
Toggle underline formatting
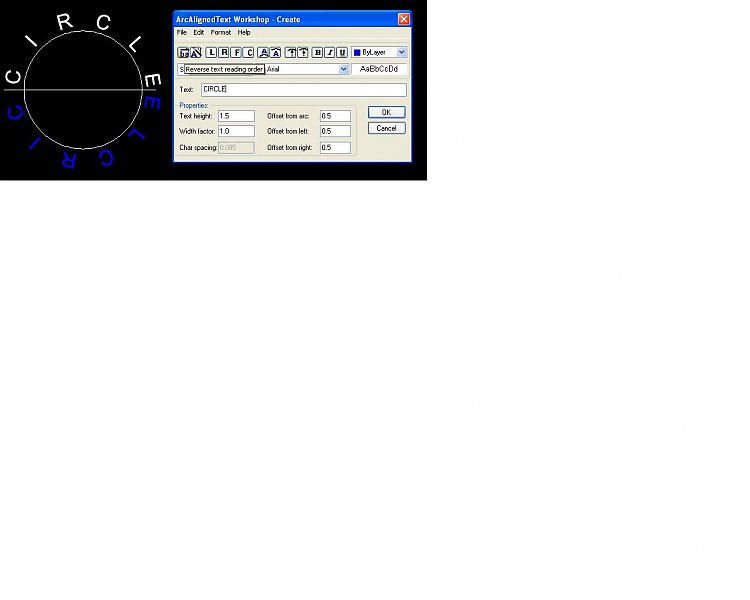tap(342, 52)
